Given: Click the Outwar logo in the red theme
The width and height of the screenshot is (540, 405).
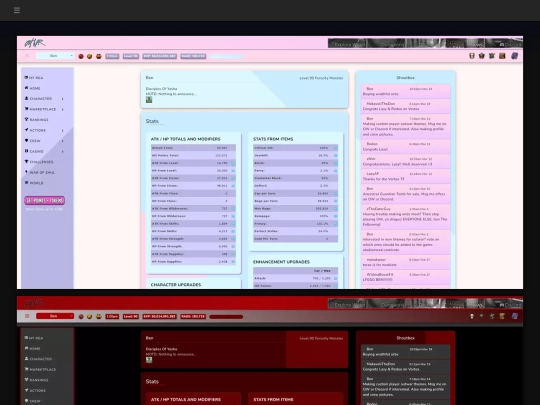Looking at the screenshot, I should coord(34,303).
